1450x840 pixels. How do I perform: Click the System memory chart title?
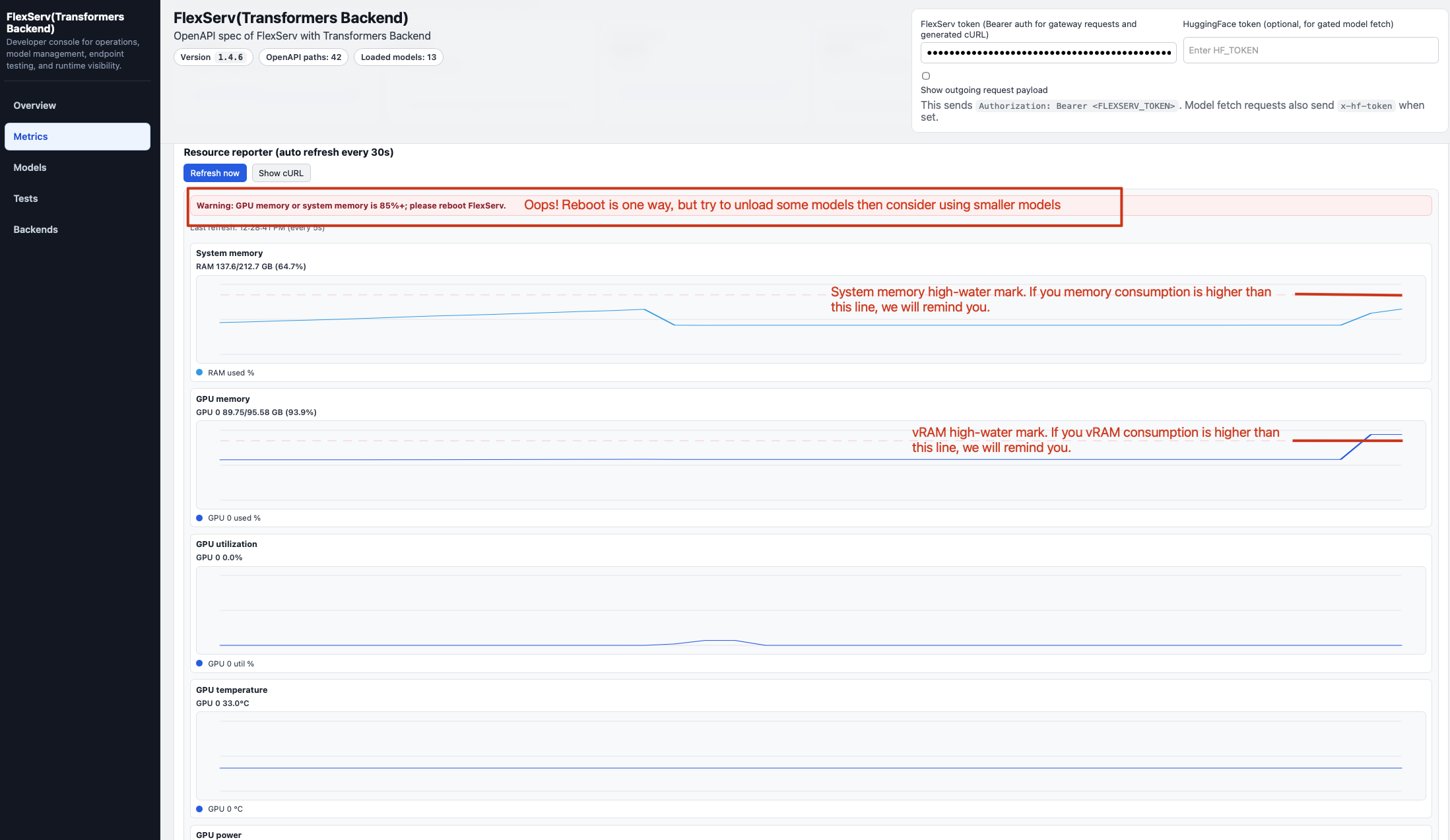(x=229, y=253)
